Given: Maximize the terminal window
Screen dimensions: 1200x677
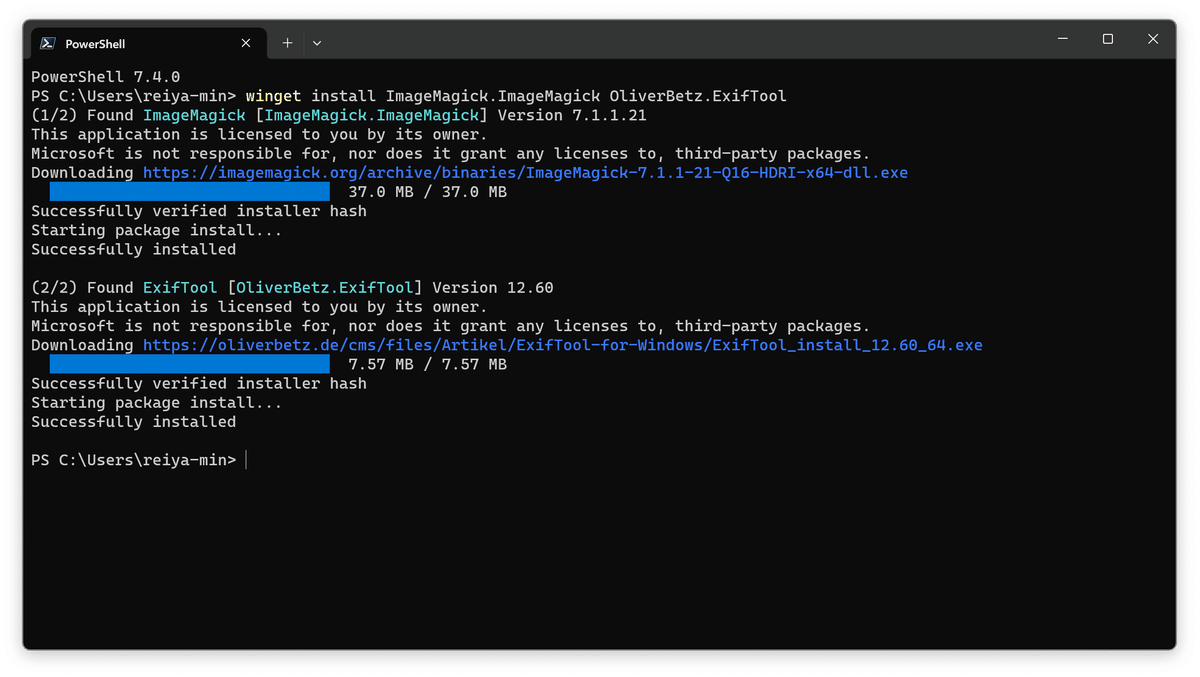Looking at the screenshot, I should [x=1108, y=39].
